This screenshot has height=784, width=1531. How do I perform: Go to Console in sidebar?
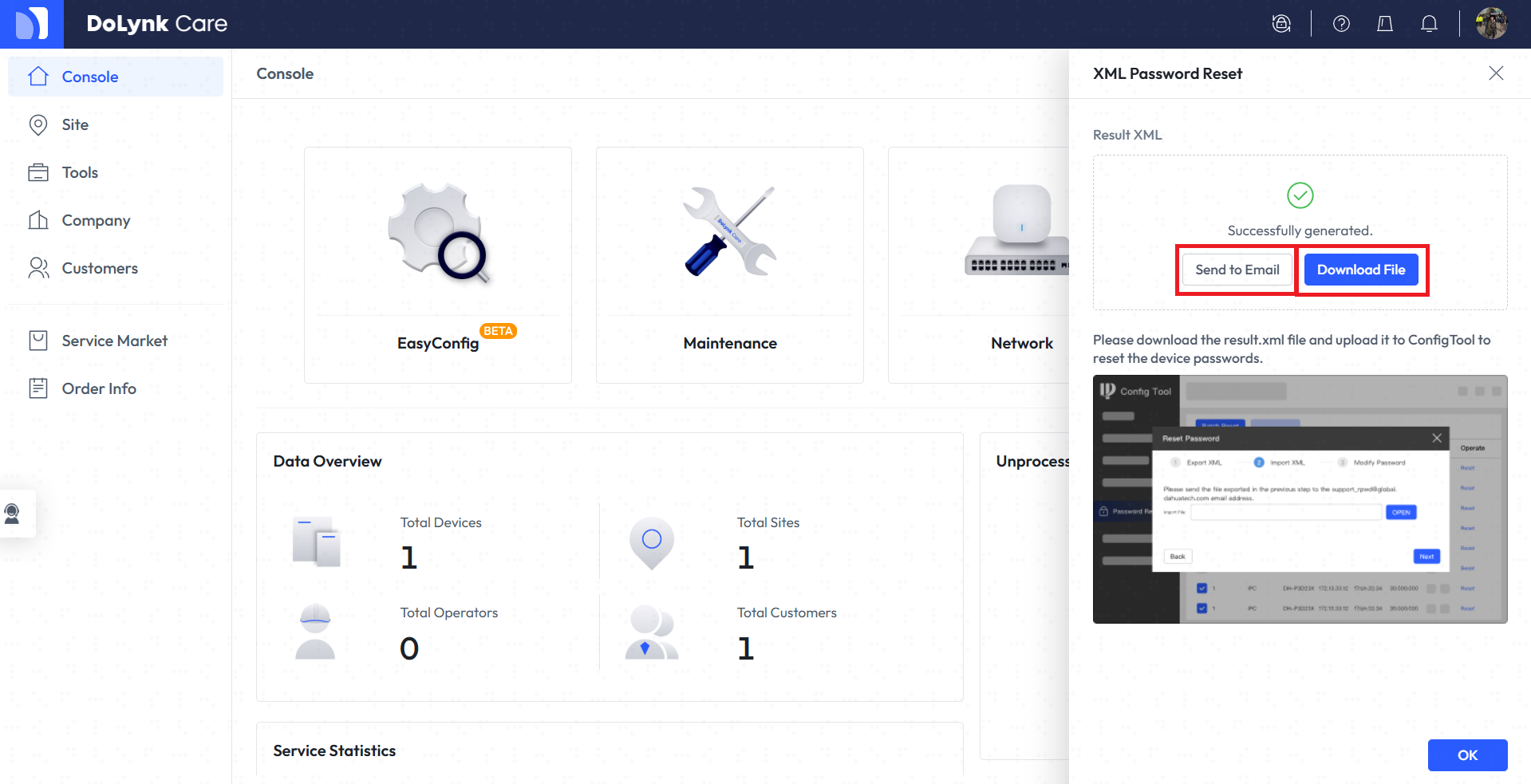click(x=116, y=77)
